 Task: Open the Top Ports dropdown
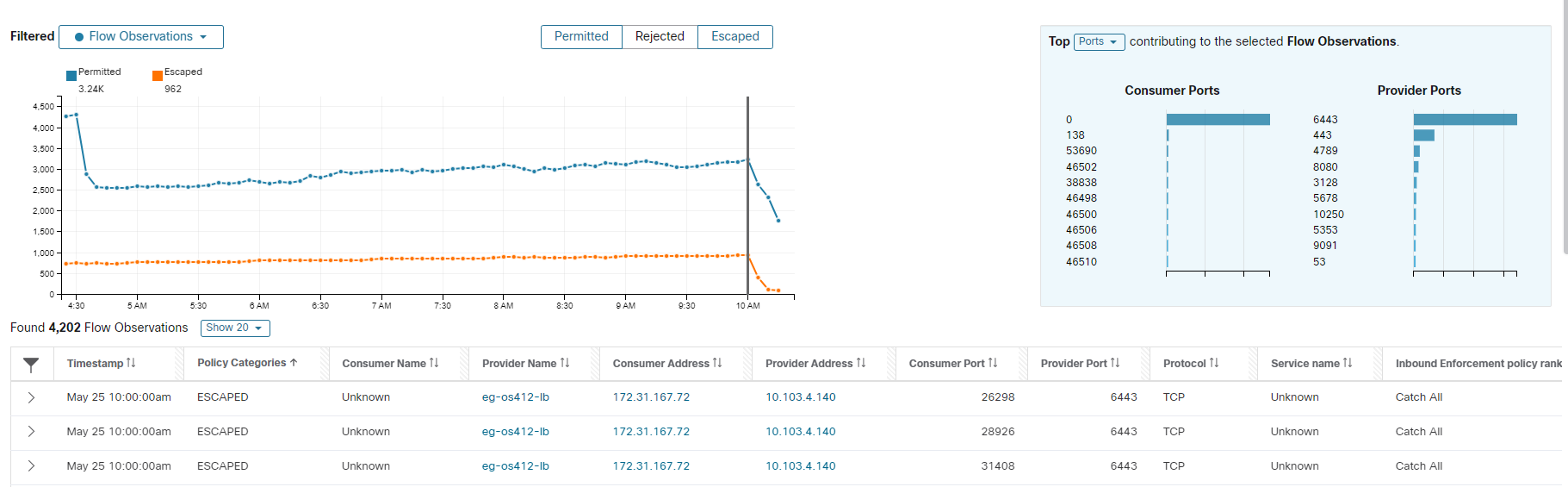tap(1099, 42)
